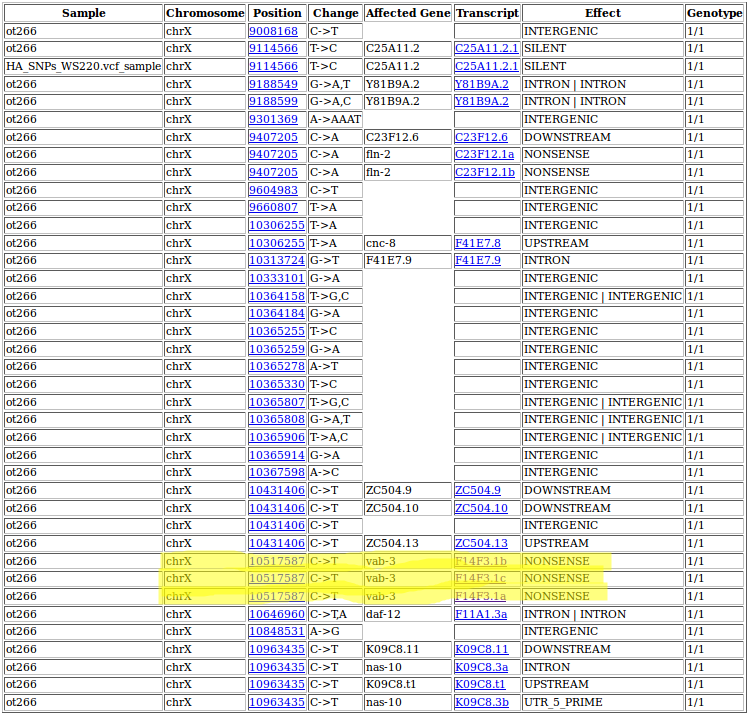Click highlighted transcript F14F3.1c
754x721 pixels.
click(481, 578)
